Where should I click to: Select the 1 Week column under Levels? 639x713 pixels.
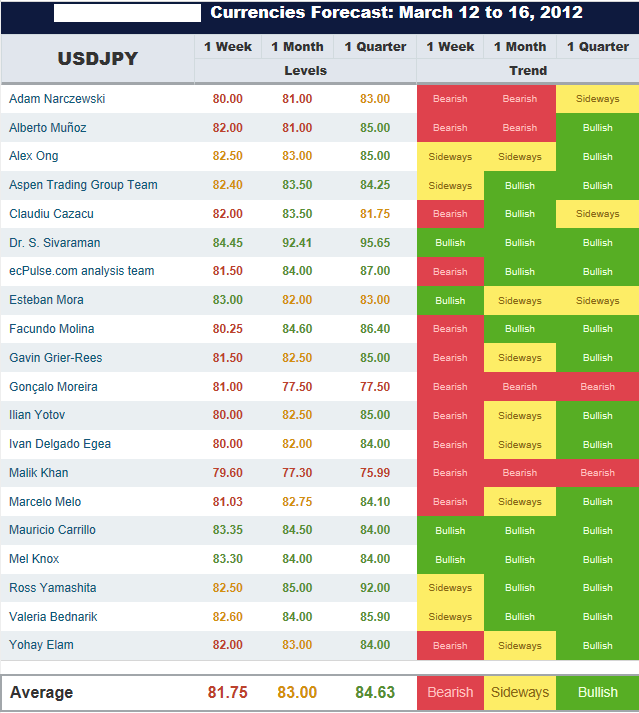point(228,47)
